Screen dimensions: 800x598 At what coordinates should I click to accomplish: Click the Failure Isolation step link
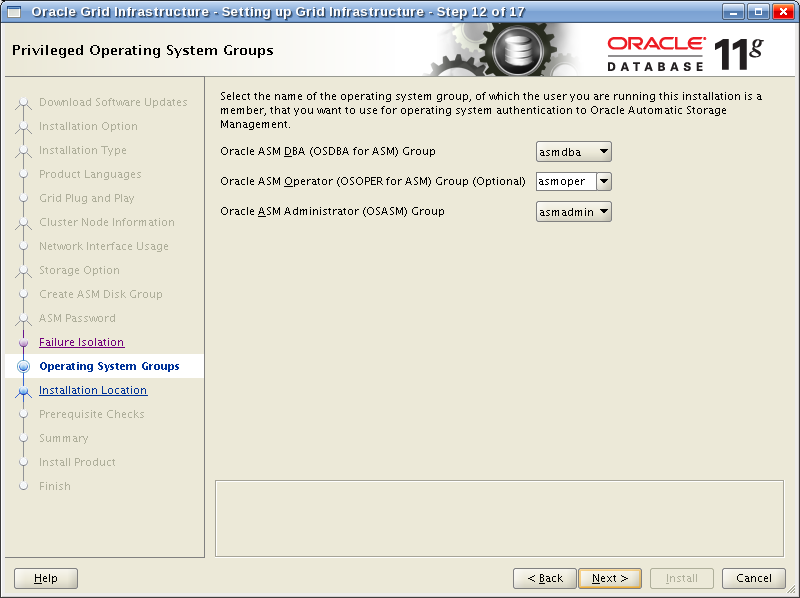click(x=81, y=342)
